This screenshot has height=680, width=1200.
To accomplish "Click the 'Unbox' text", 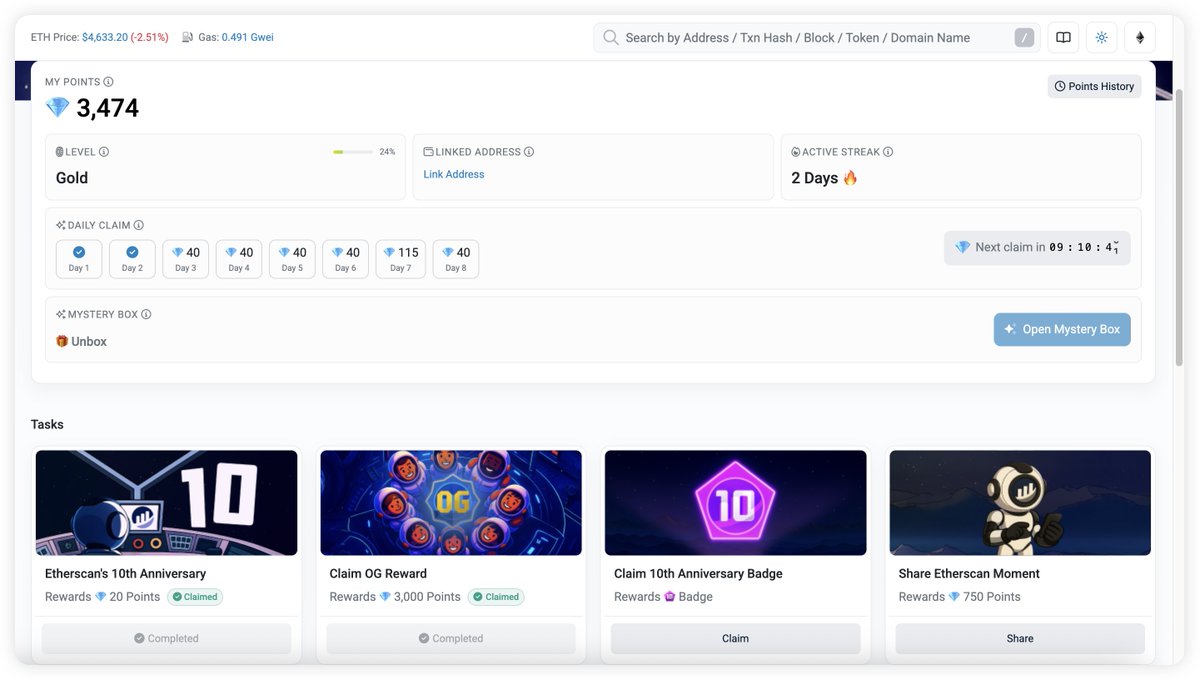I will pos(89,341).
